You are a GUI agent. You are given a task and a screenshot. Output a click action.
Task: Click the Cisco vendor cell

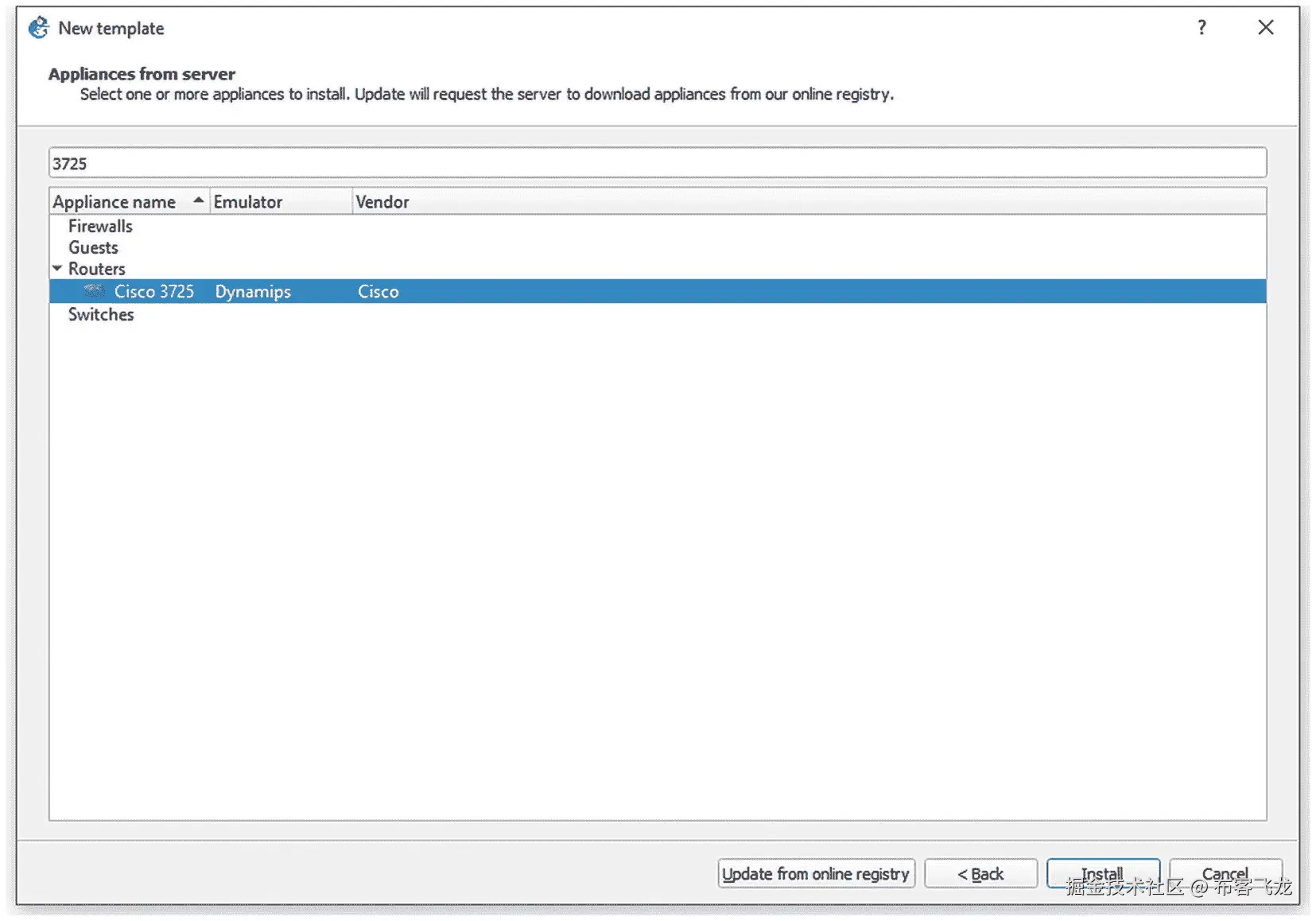378,292
